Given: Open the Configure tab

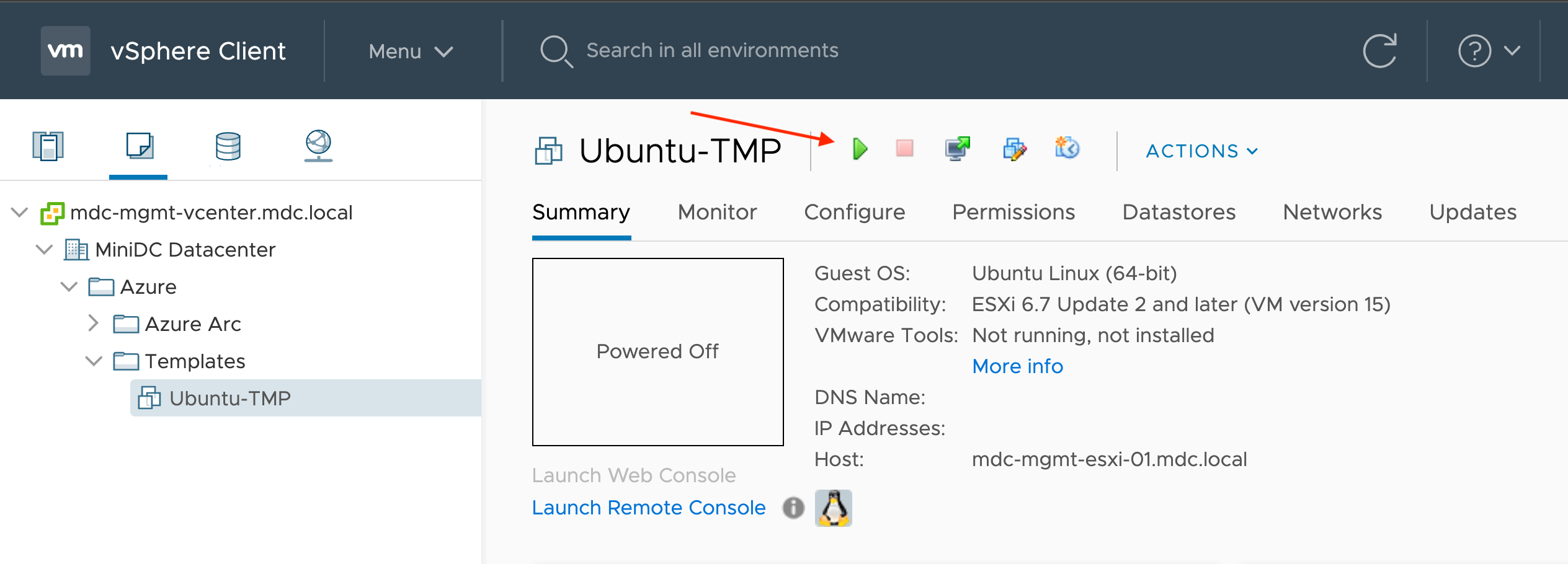Looking at the screenshot, I should [855, 213].
